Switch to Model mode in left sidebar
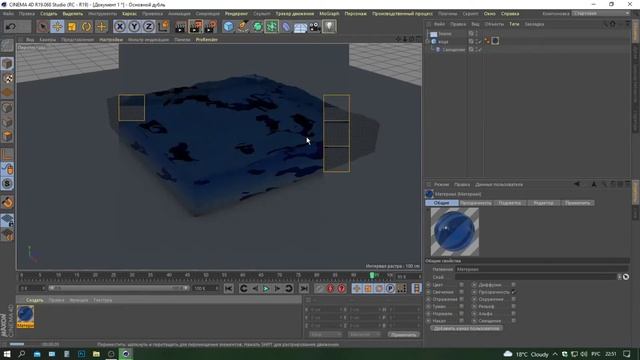640x360 pixels. pos(7,64)
